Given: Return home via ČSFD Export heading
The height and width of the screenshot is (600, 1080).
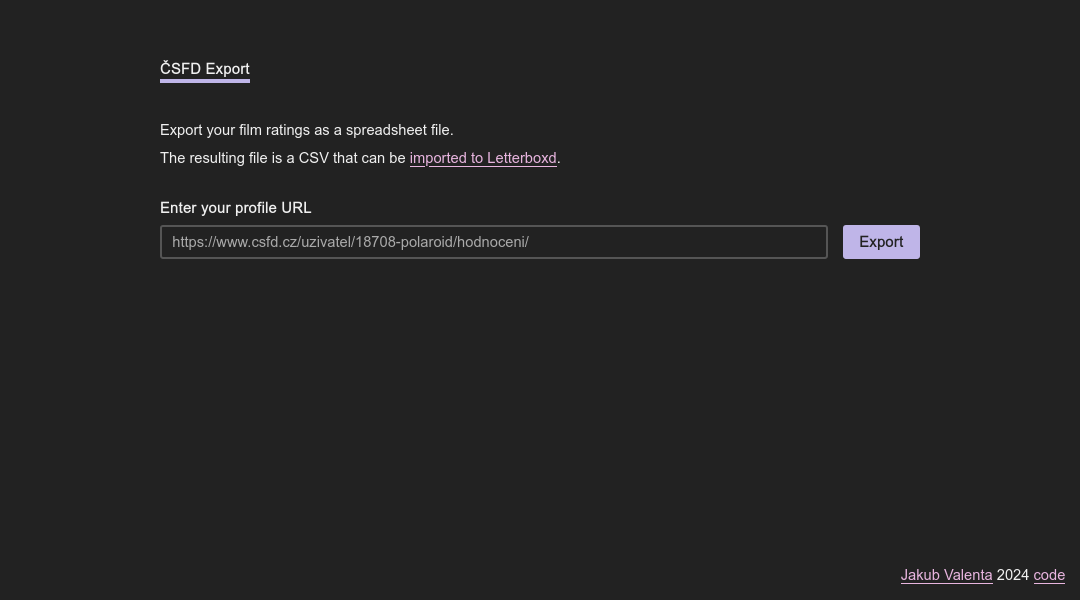Looking at the screenshot, I should pyautogui.click(x=205, y=70).
